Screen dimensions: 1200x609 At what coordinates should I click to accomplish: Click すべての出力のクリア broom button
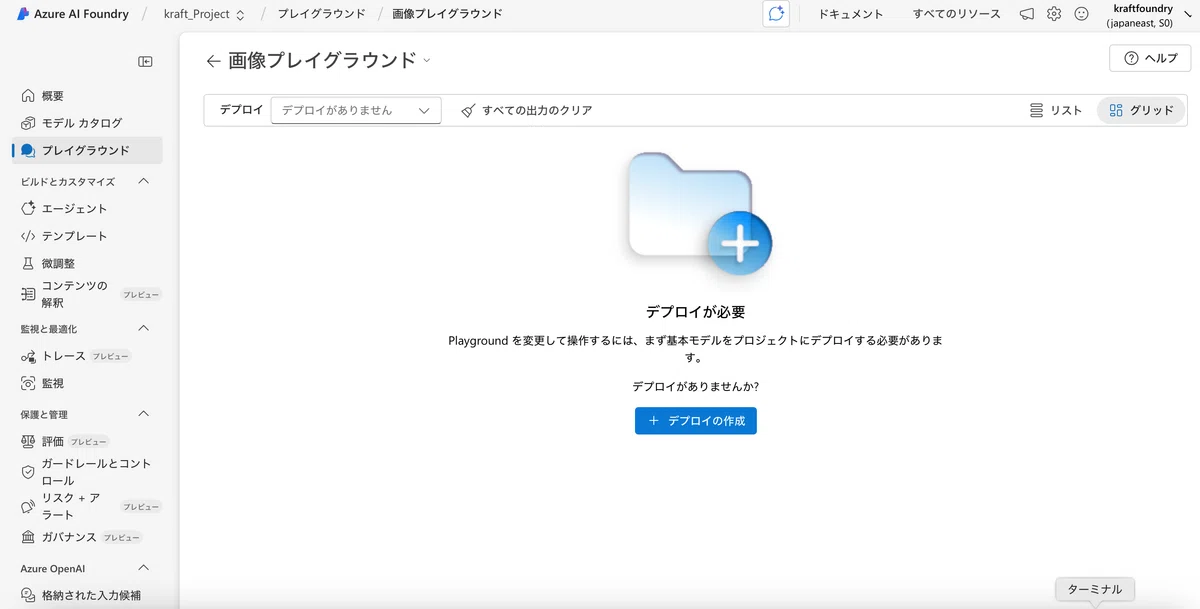click(x=527, y=110)
